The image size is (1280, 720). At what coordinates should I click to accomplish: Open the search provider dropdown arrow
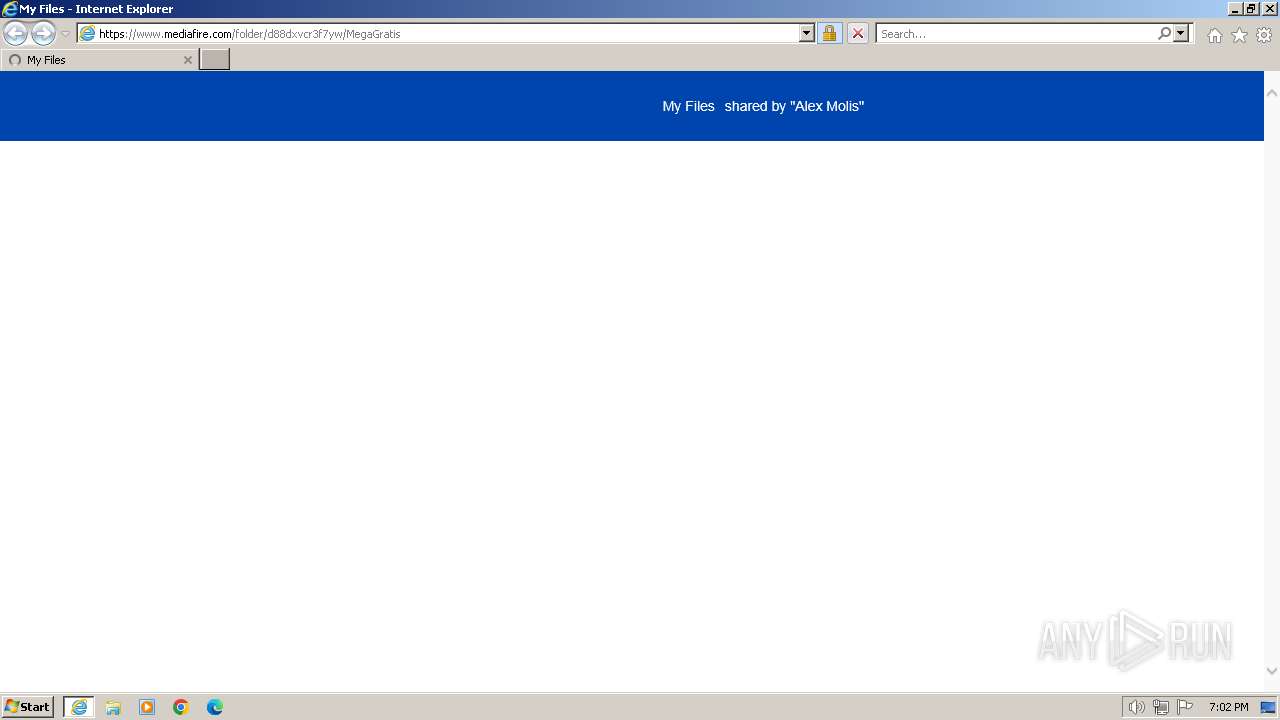click(x=1181, y=33)
